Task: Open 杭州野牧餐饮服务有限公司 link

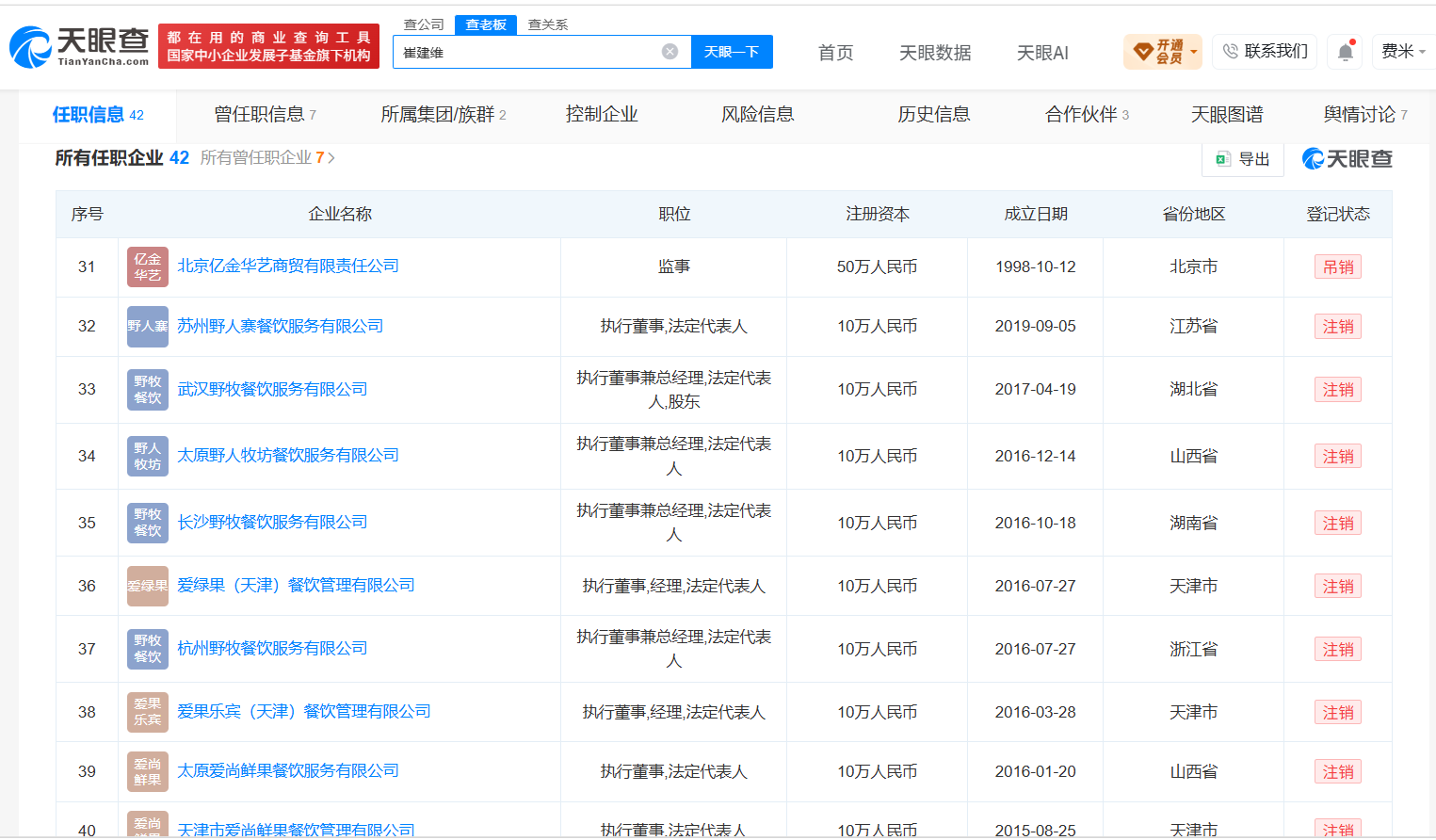Action: (x=272, y=649)
